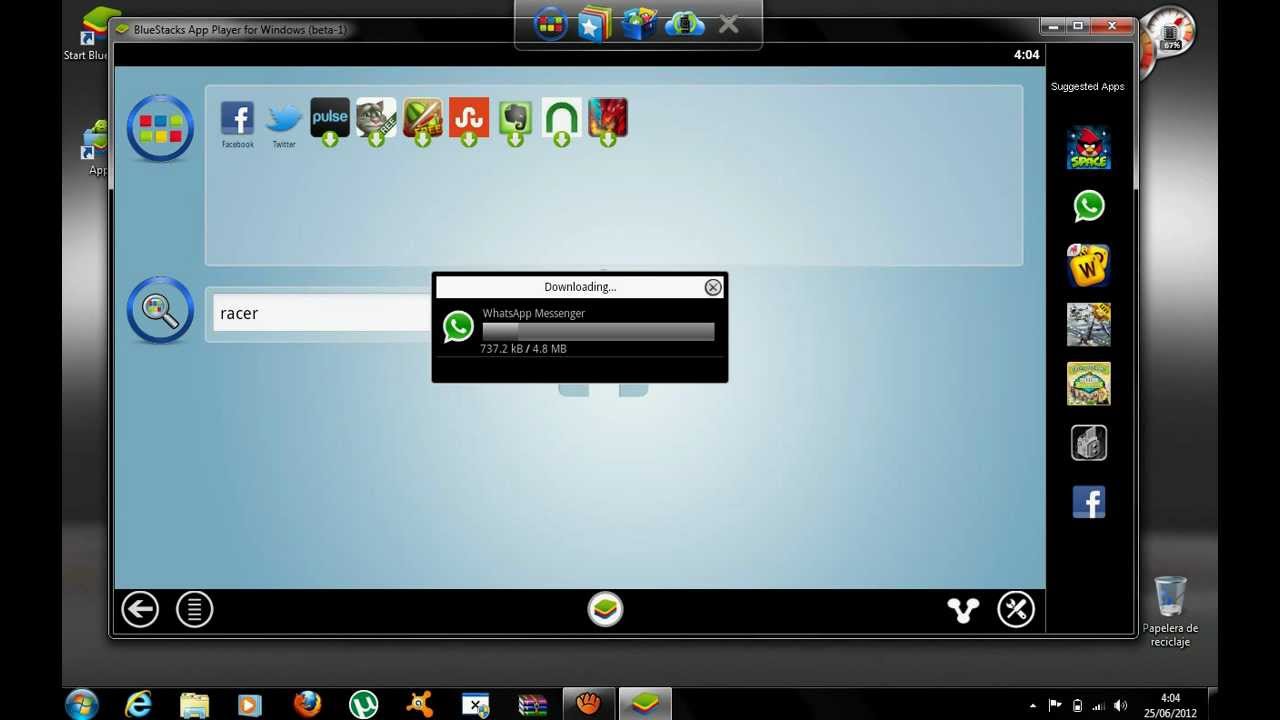Image resolution: width=1280 pixels, height=720 pixels.
Task: Download the StumbleUpon app
Action: coord(469,121)
